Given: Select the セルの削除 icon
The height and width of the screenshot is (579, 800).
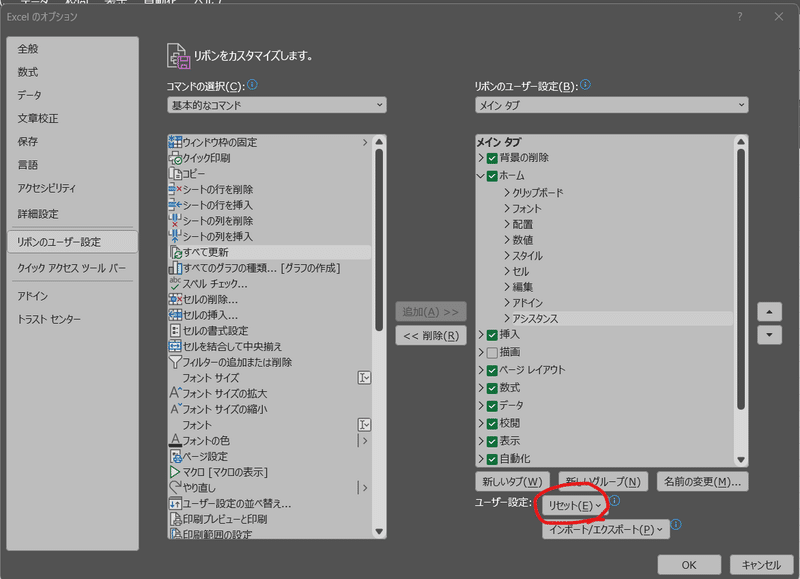Looking at the screenshot, I should tap(175, 299).
